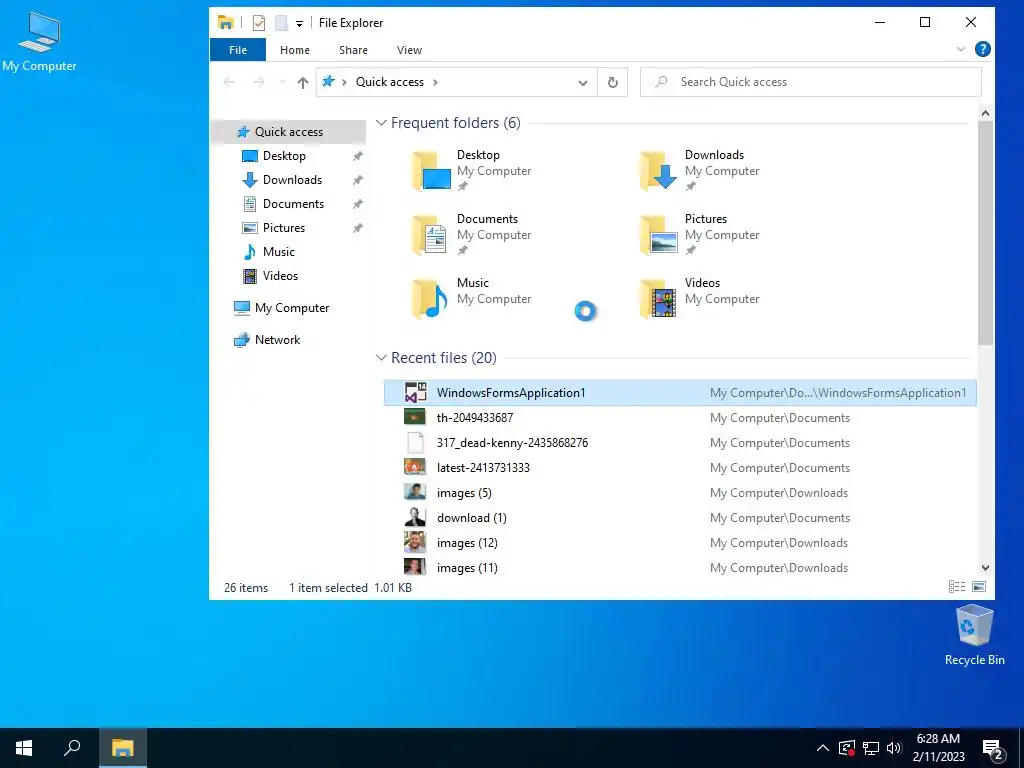
Task: Open the Desktop folder tile in Frequent folders
Action: point(473,170)
